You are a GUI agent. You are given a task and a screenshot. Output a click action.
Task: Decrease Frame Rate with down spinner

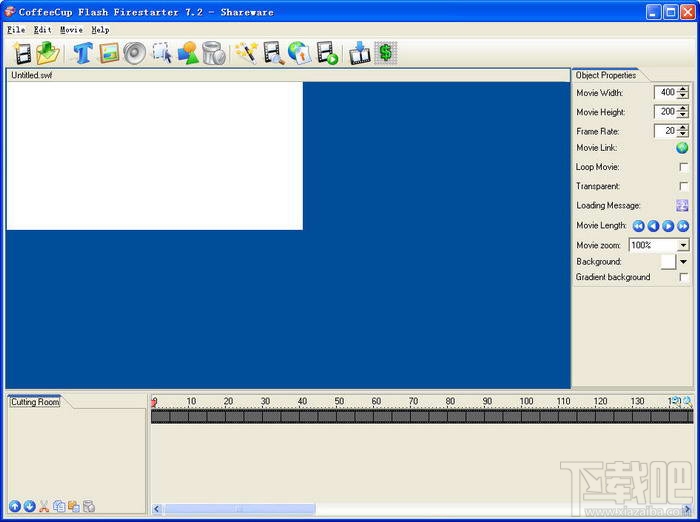click(683, 134)
